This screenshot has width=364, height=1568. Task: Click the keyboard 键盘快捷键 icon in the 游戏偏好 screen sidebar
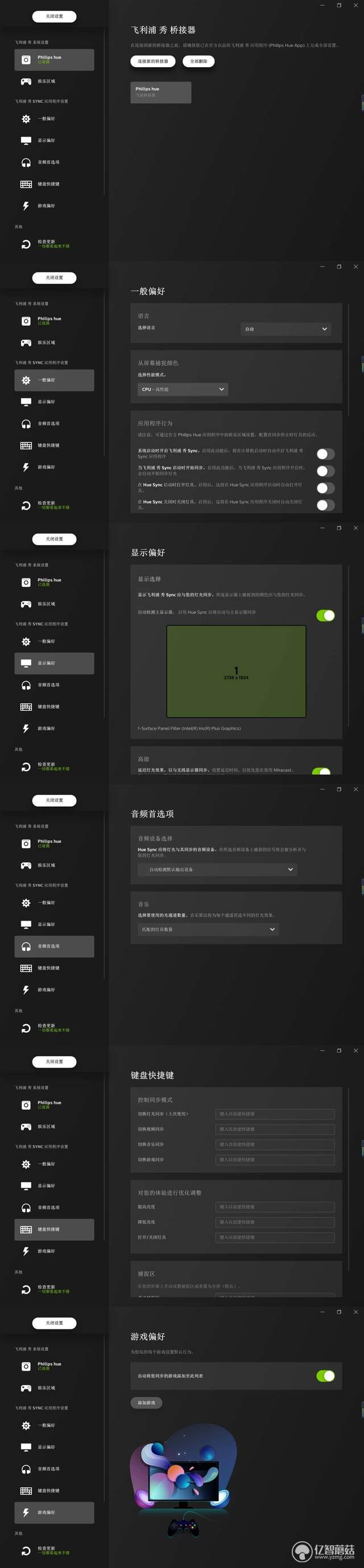click(26, 1491)
